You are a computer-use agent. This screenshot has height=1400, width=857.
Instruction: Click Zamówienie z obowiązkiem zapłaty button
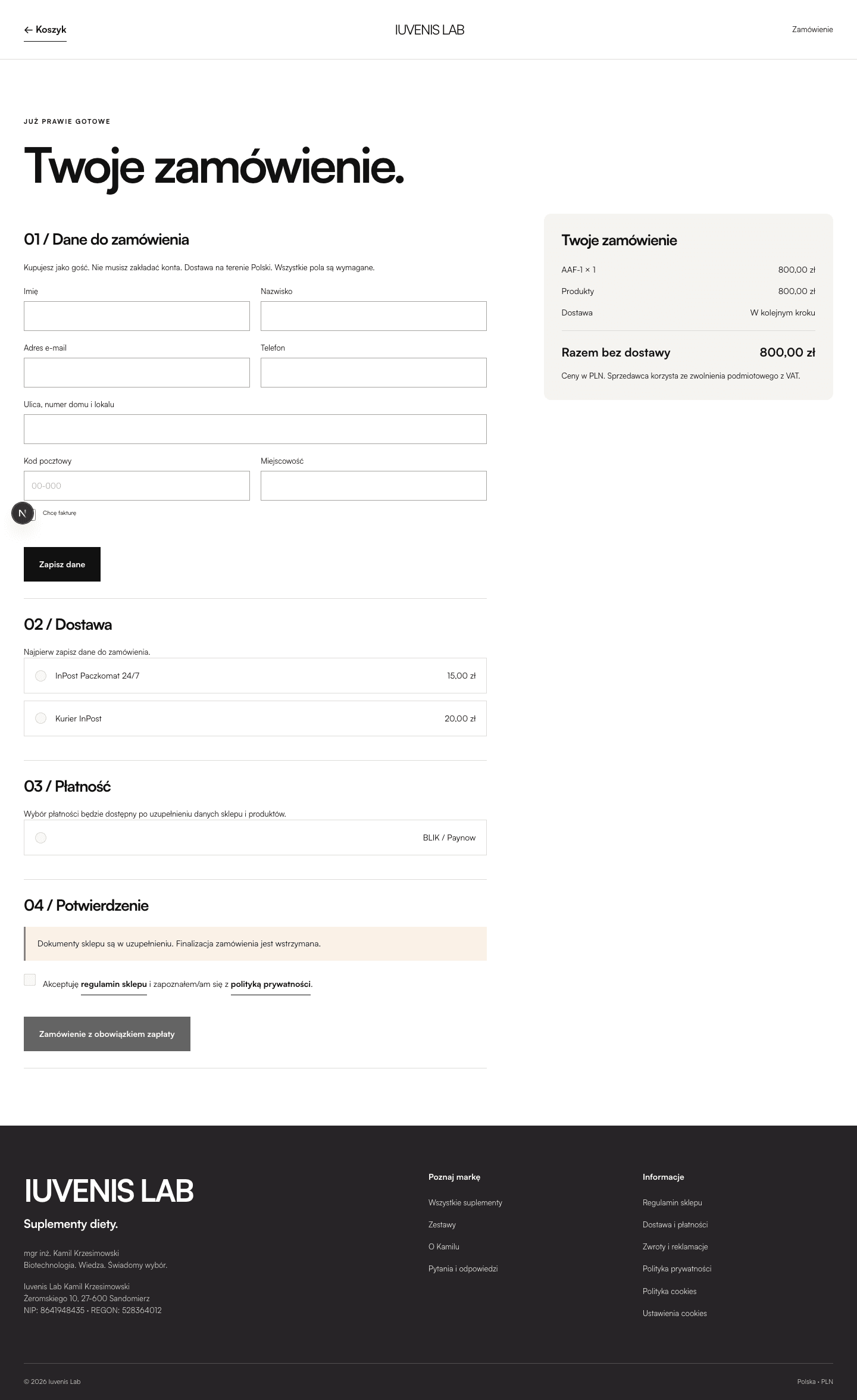107,1034
